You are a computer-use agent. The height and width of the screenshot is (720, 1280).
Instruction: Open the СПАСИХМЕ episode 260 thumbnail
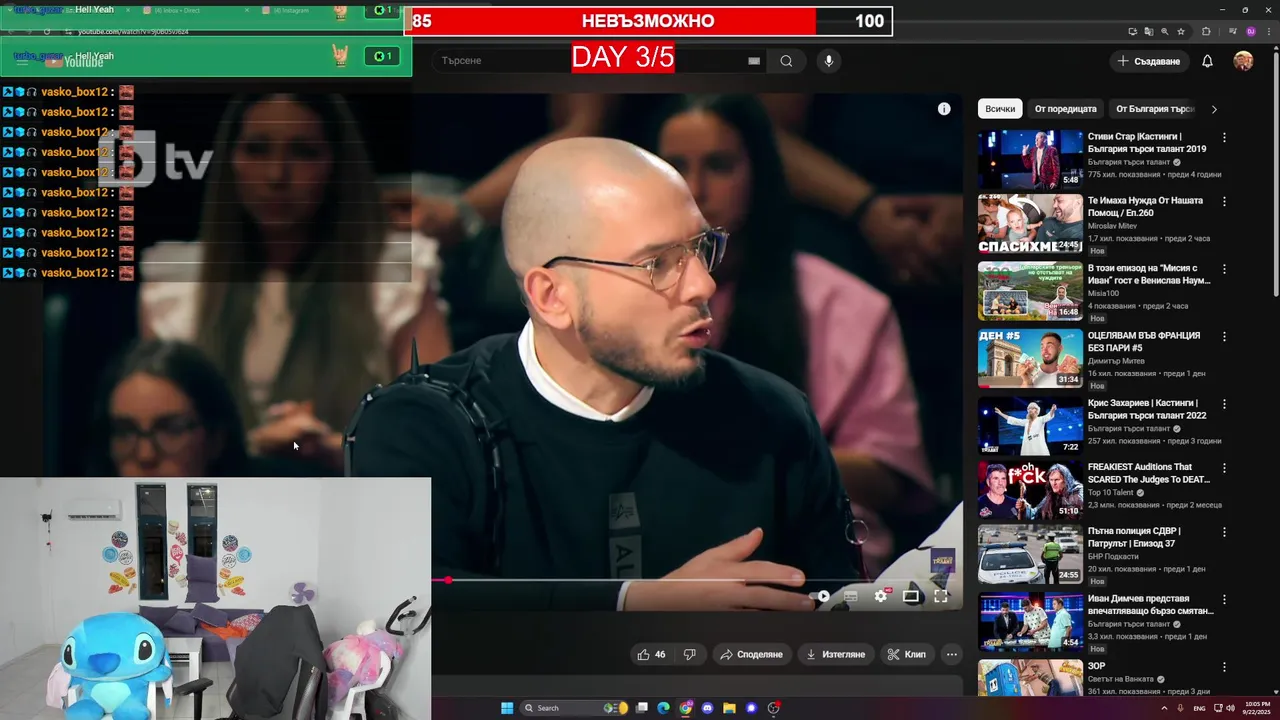click(1030, 224)
